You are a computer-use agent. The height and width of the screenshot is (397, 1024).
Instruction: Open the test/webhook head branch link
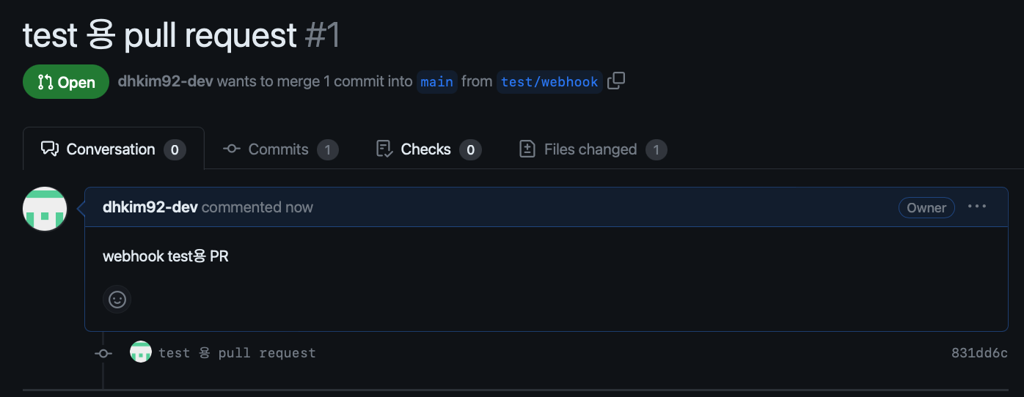click(x=549, y=82)
